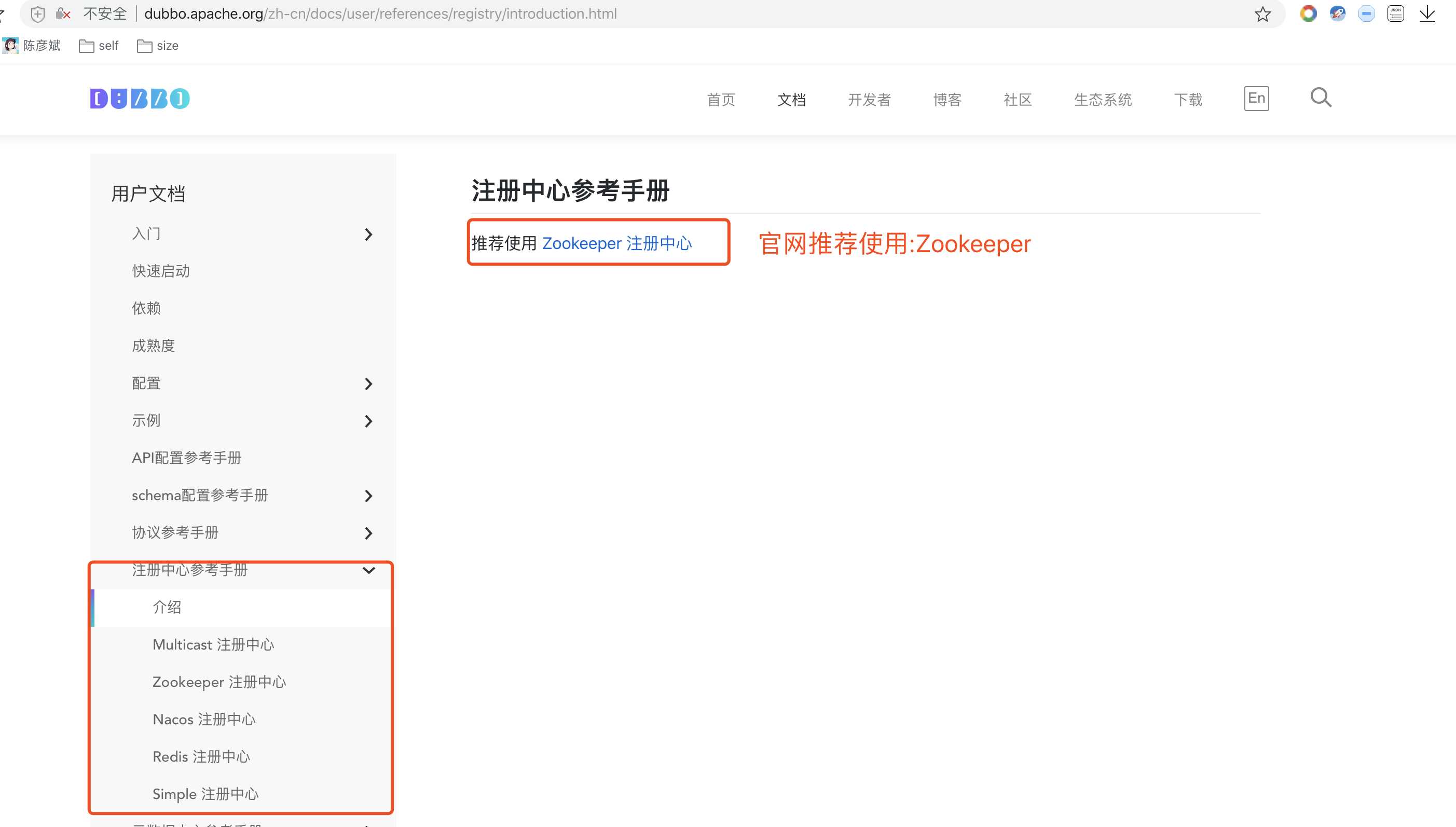This screenshot has width=1456, height=827.
Task: Switch language with the En button
Action: click(x=1256, y=98)
